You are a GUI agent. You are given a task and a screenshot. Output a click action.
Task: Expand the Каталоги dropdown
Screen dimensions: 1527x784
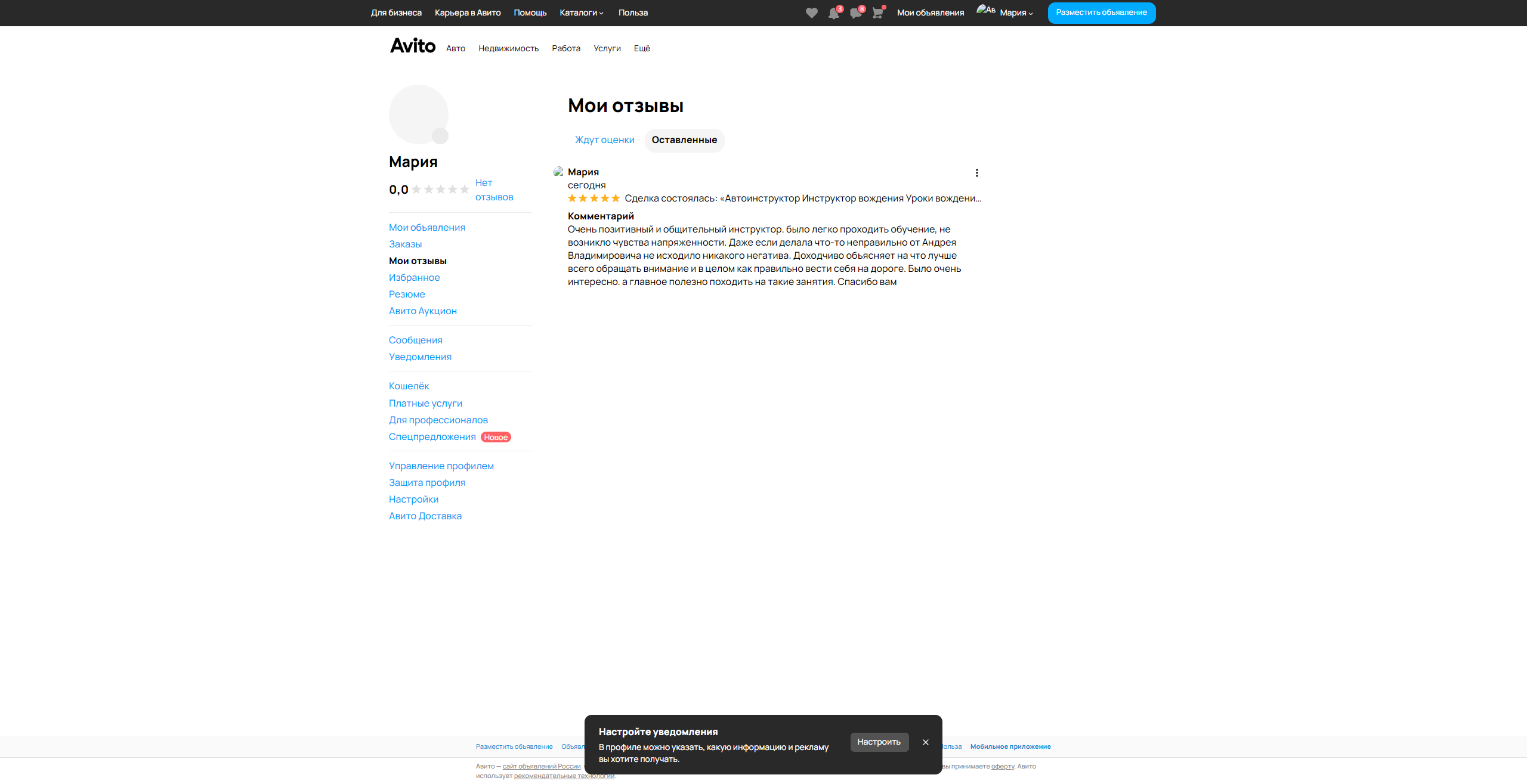[581, 13]
